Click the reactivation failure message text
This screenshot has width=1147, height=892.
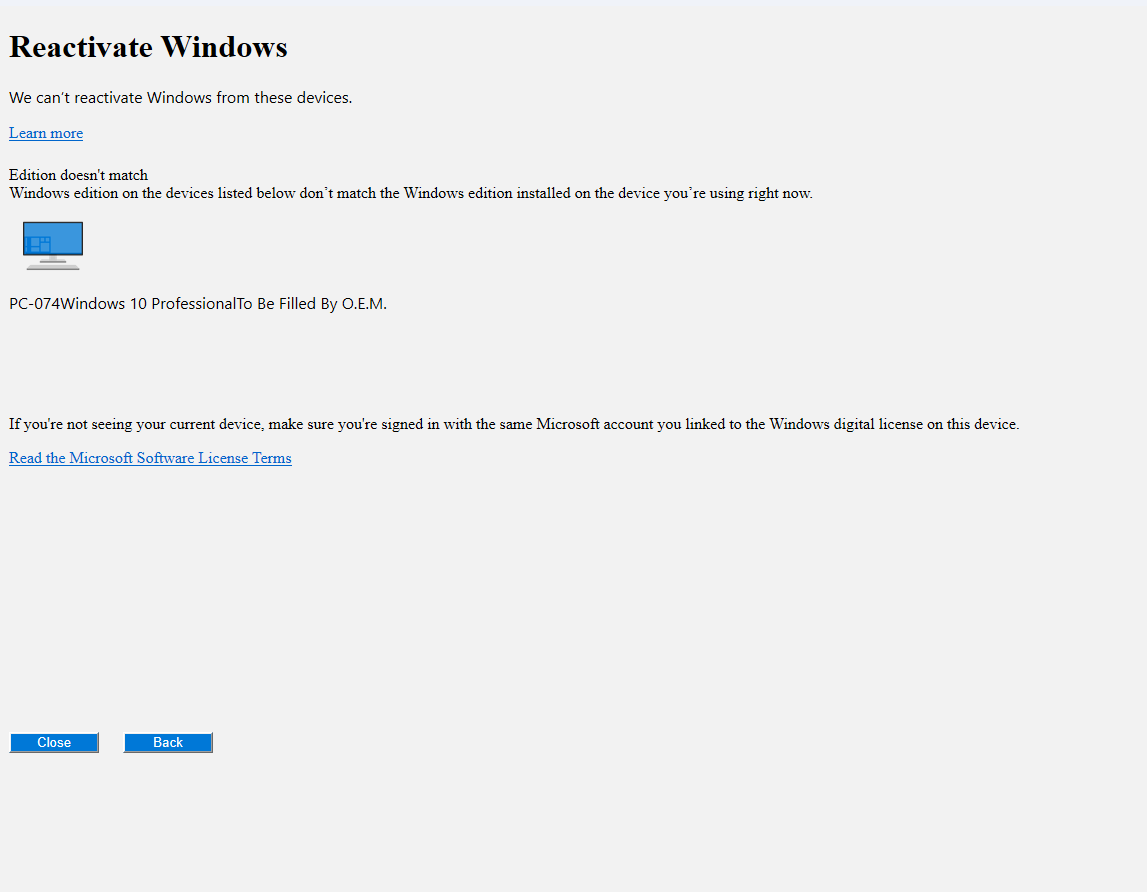pyautogui.click(x=180, y=97)
